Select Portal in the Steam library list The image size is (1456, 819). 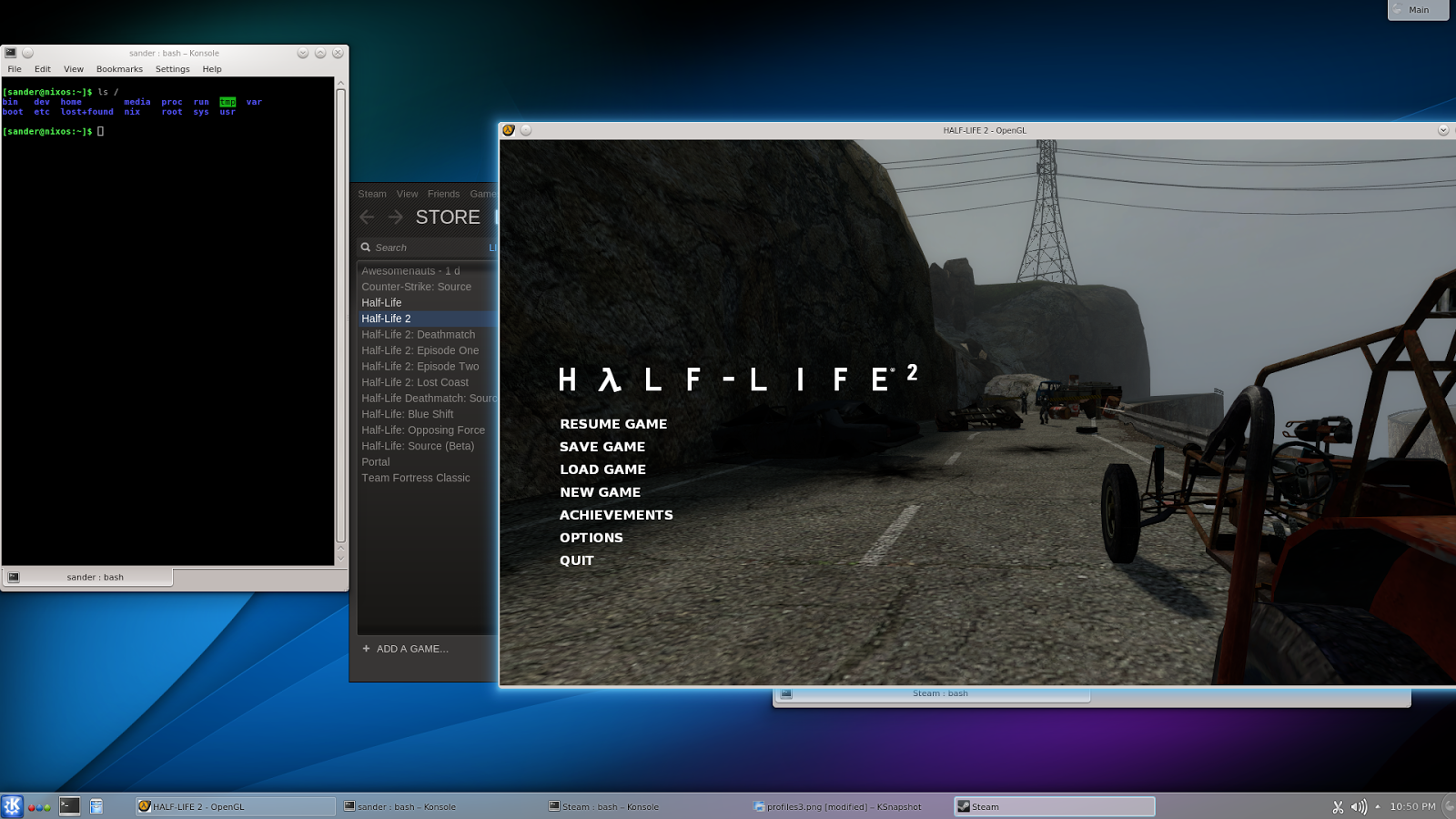point(376,461)
